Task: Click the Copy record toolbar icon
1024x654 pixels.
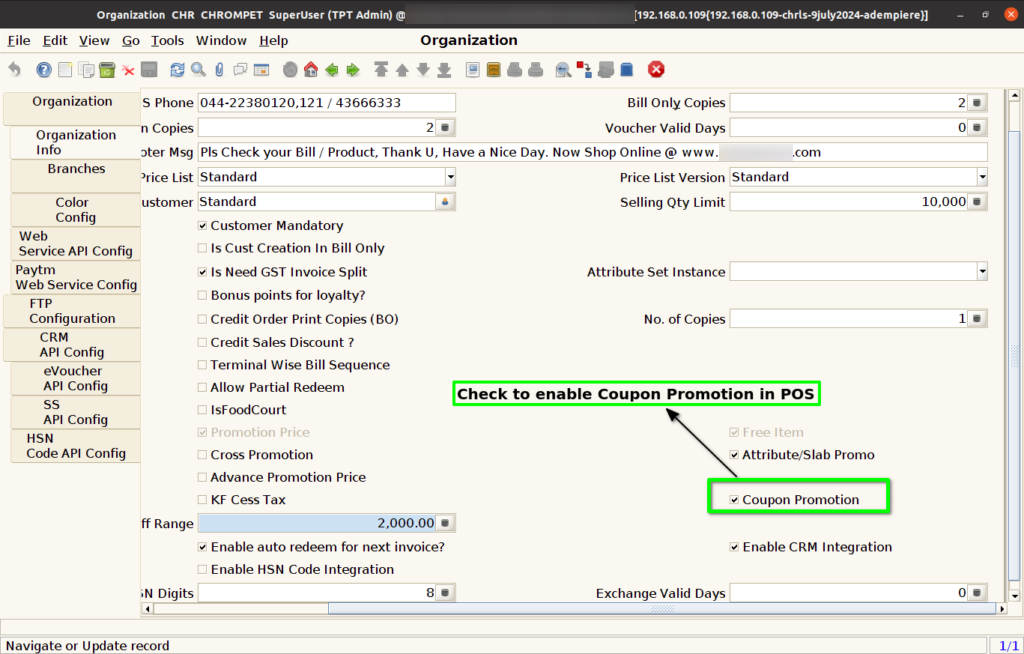Action: (86, 69)
